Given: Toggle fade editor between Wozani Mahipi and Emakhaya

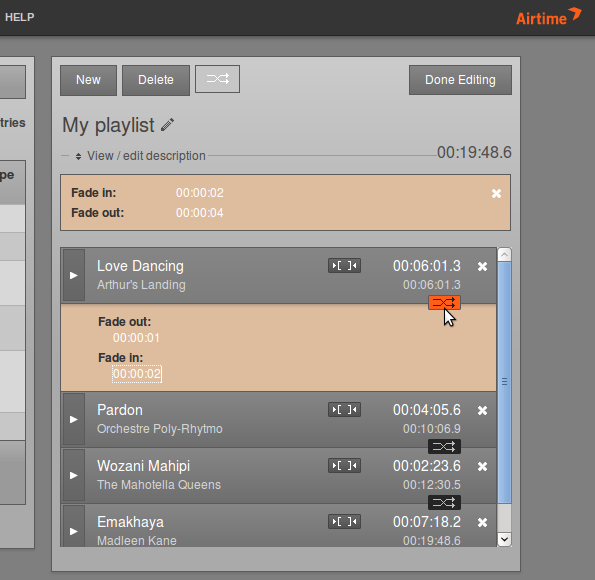Looking at the screenshot, I should [444, 503].
